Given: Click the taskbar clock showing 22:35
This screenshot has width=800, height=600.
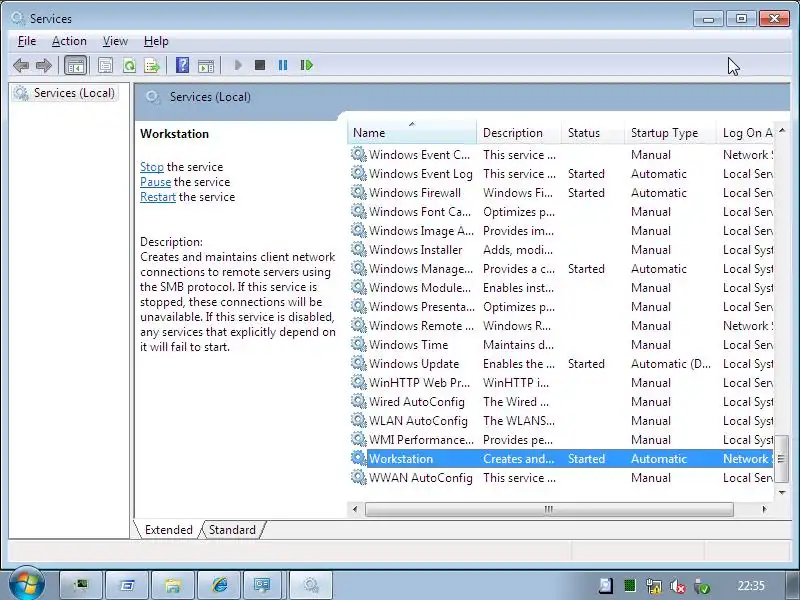Looking at the screenshot, I should (751, 585).
